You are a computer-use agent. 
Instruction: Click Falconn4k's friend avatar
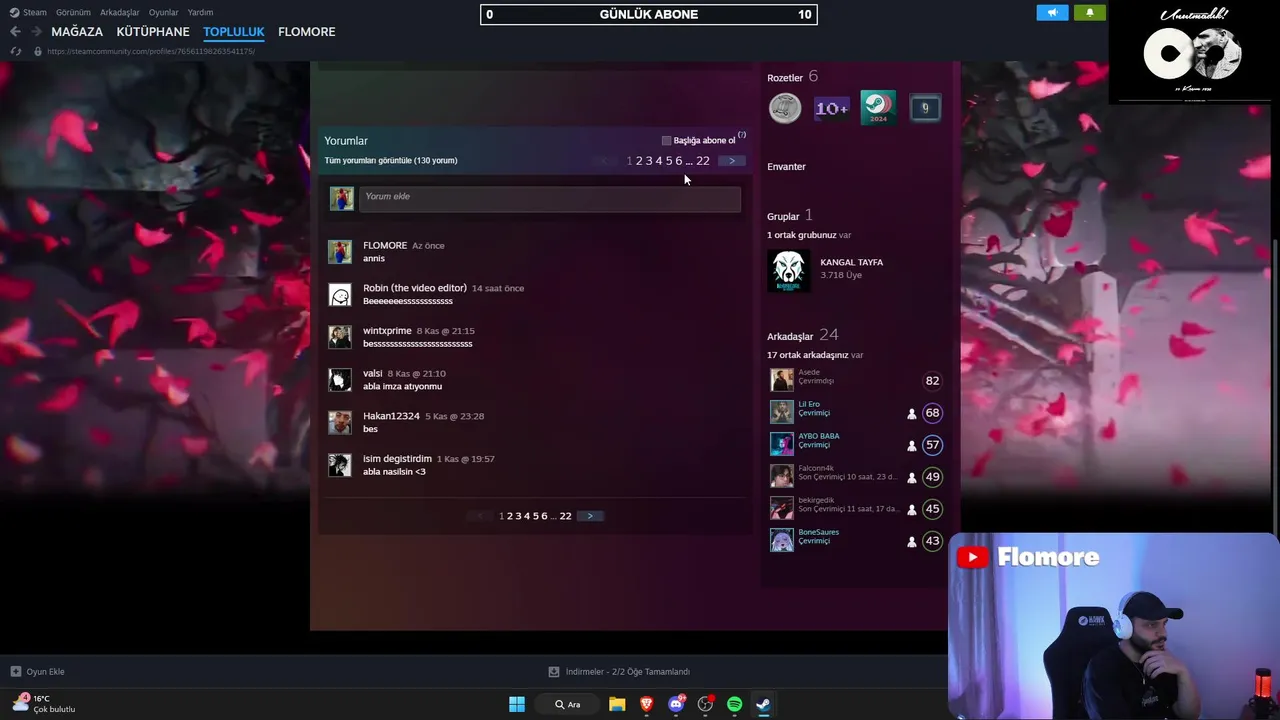(781, 476)
